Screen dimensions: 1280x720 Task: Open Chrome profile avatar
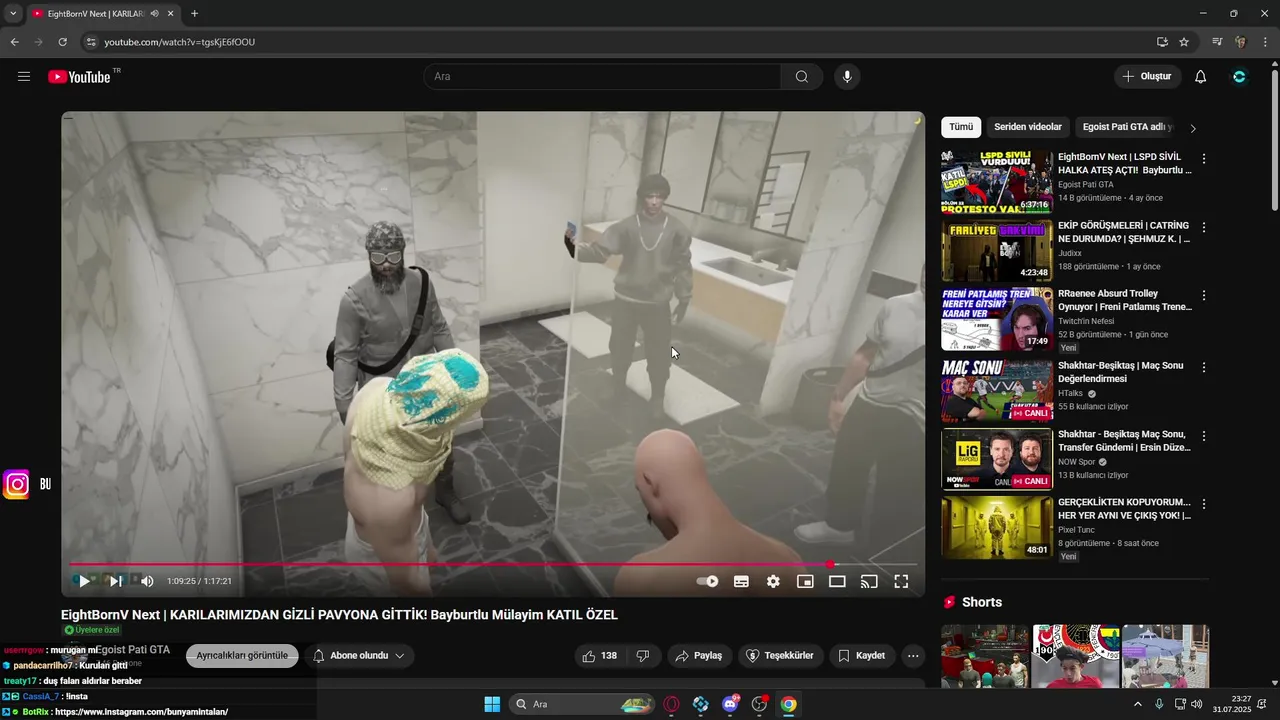1241,42
